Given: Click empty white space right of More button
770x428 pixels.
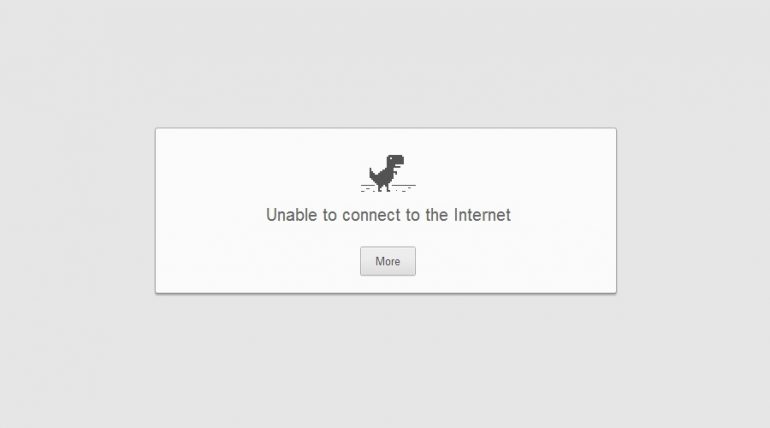Looking at the screenshot, I should (516, 261).
